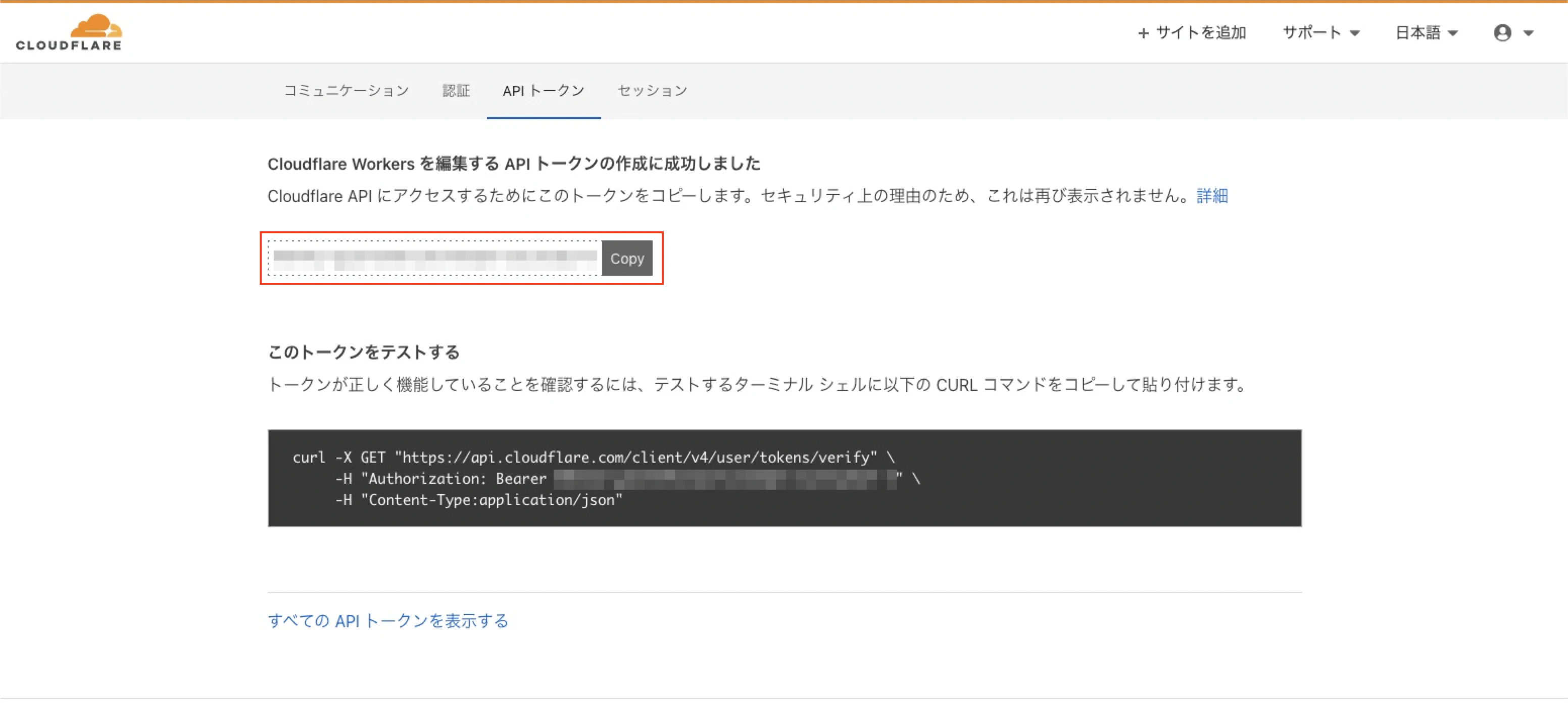Open the セッション tab

(652, 91)
